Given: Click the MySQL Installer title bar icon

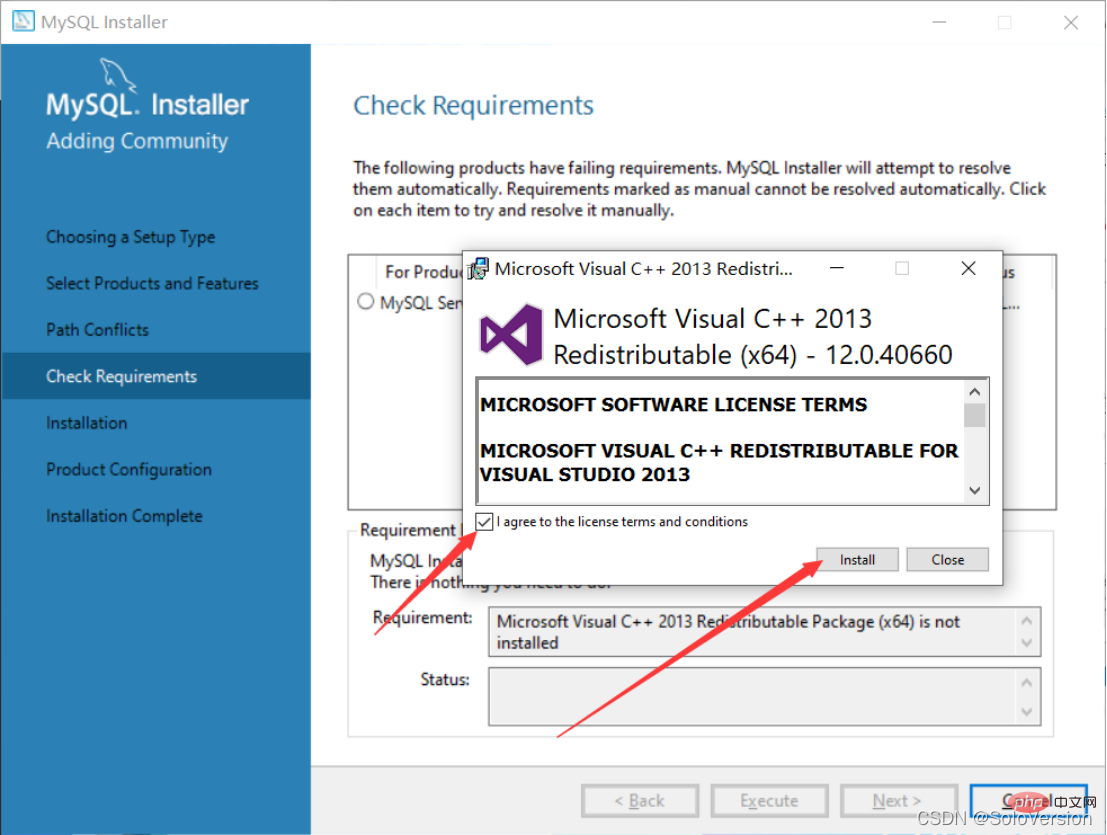Looking at the screenshot, I should point(23,21).
